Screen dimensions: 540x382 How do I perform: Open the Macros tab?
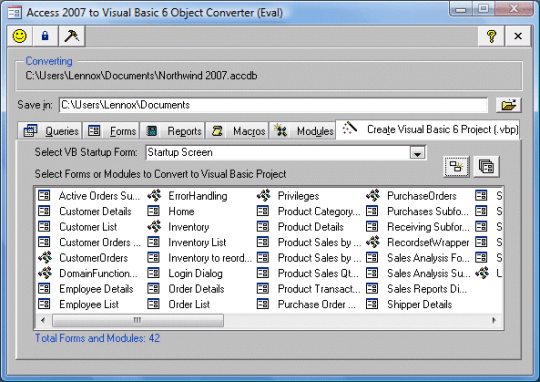[x=237, y=131]
